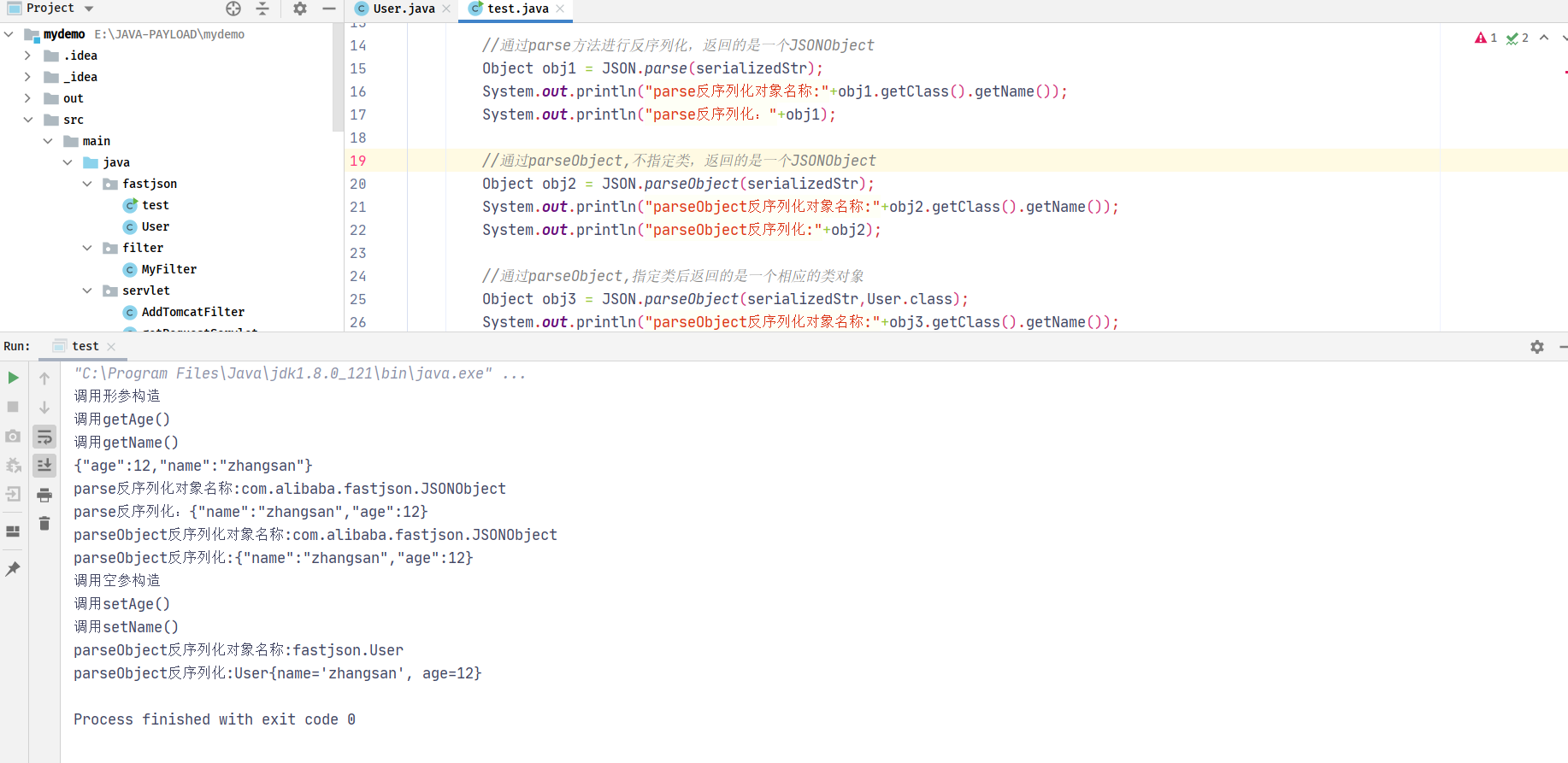Click line number 19 in the gutter
Screen dimensions: 1568x763
pyautogui.click(x=358, y=161)
